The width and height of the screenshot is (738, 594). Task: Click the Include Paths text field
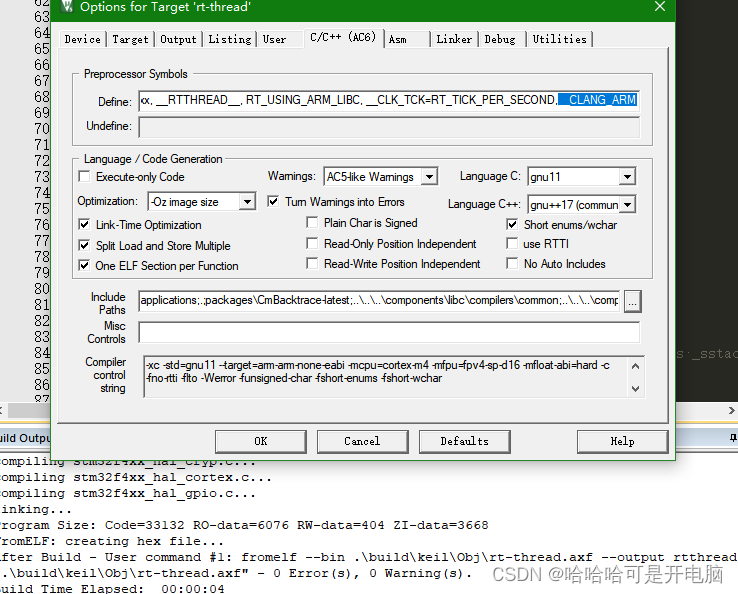click(x=379, y=301)
